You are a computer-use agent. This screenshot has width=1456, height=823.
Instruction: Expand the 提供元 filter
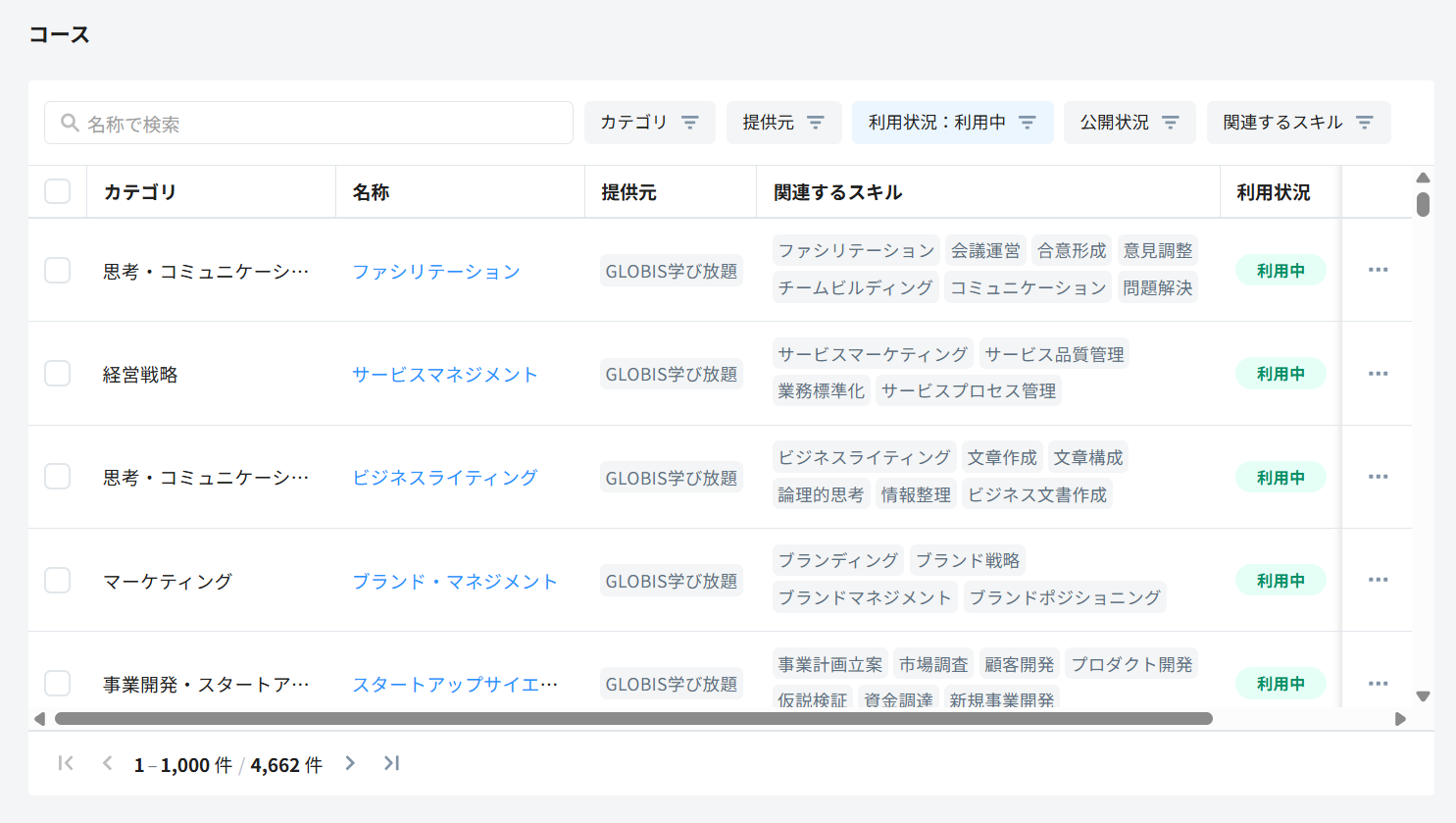click(783, 123)
